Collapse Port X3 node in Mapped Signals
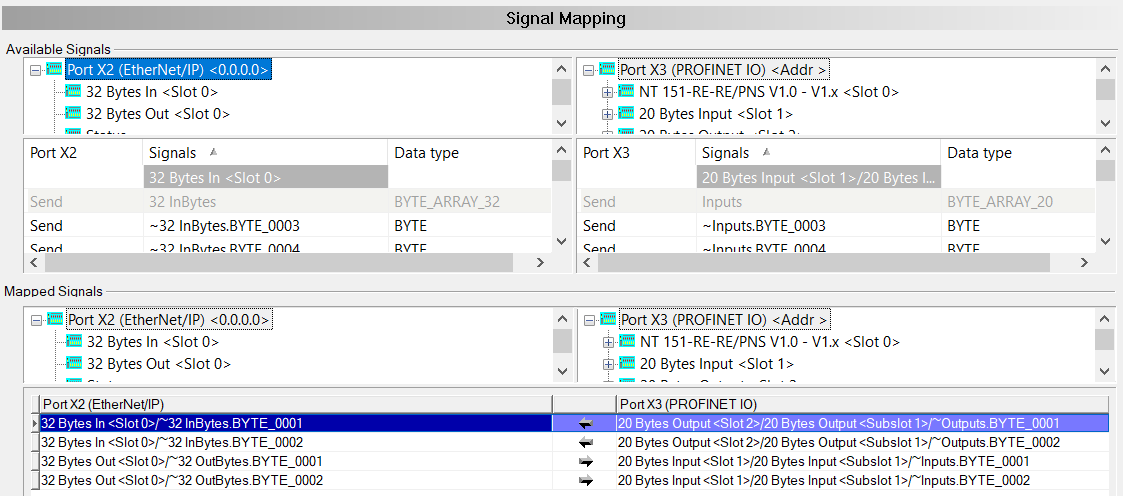Image resolution: width=1123 pixels, height=496 pixels. click(588, 320)
